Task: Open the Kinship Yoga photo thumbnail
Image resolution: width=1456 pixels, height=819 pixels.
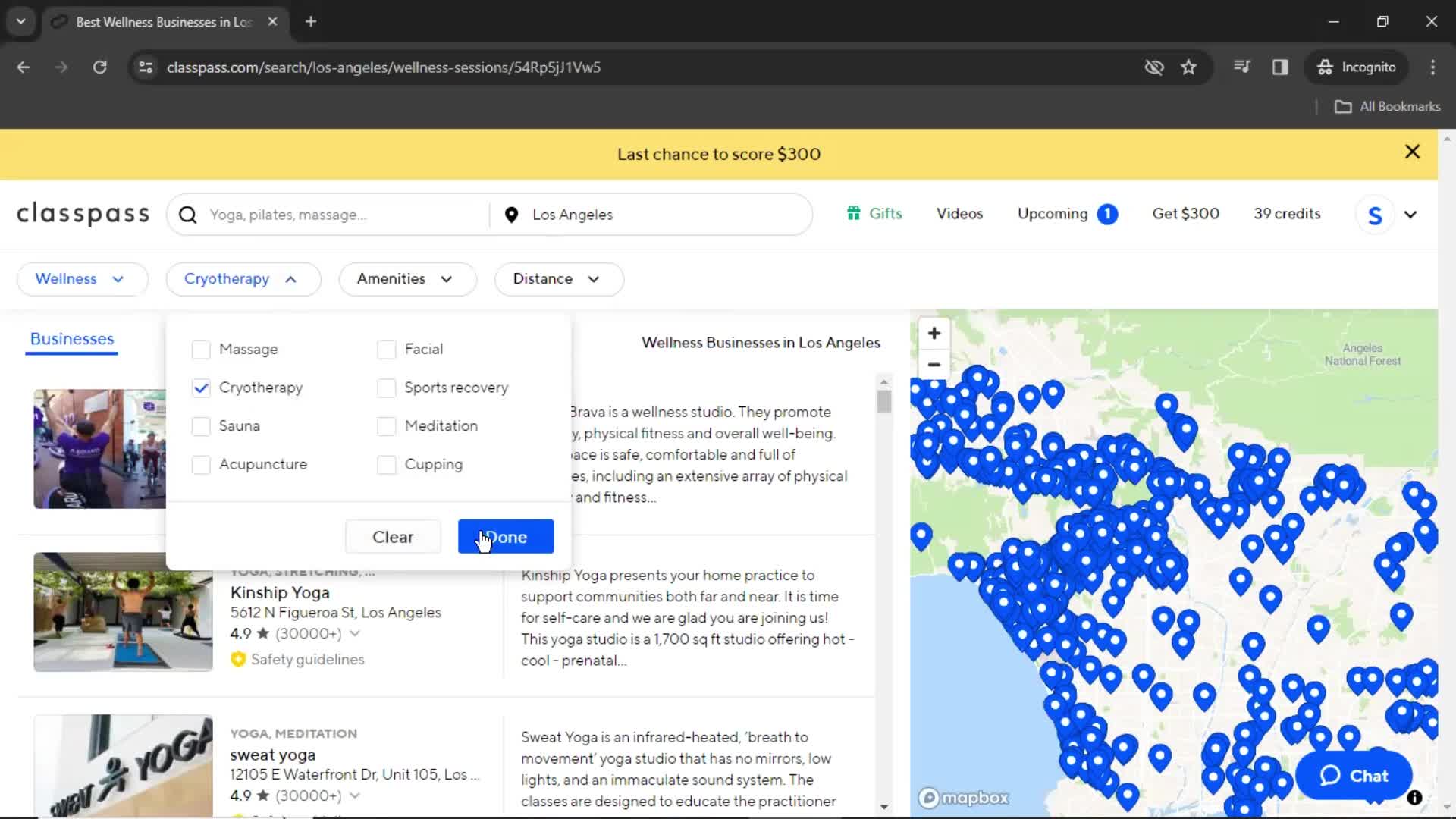Action: pos(123,612)
